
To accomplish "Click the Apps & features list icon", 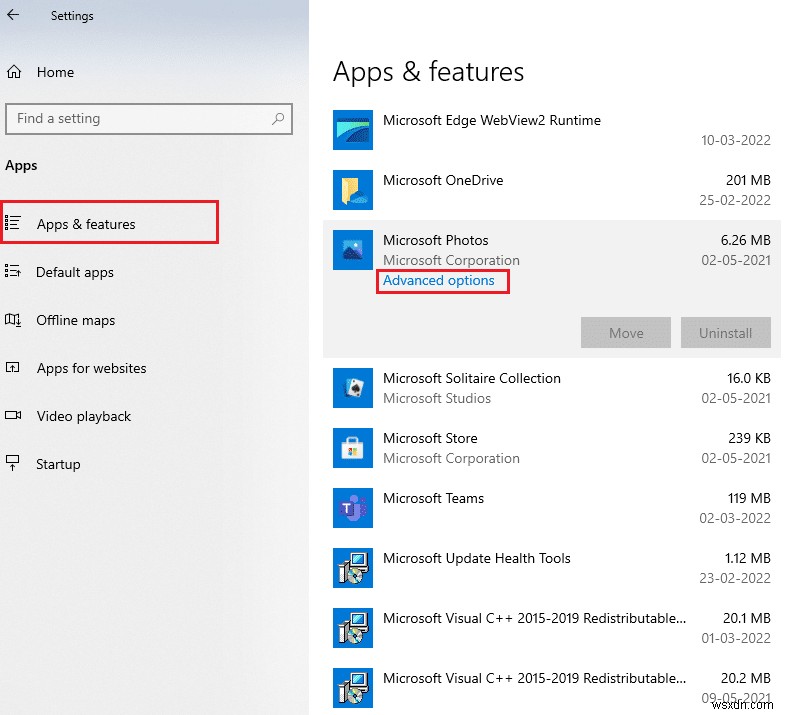I will click(x=13, y=222).
